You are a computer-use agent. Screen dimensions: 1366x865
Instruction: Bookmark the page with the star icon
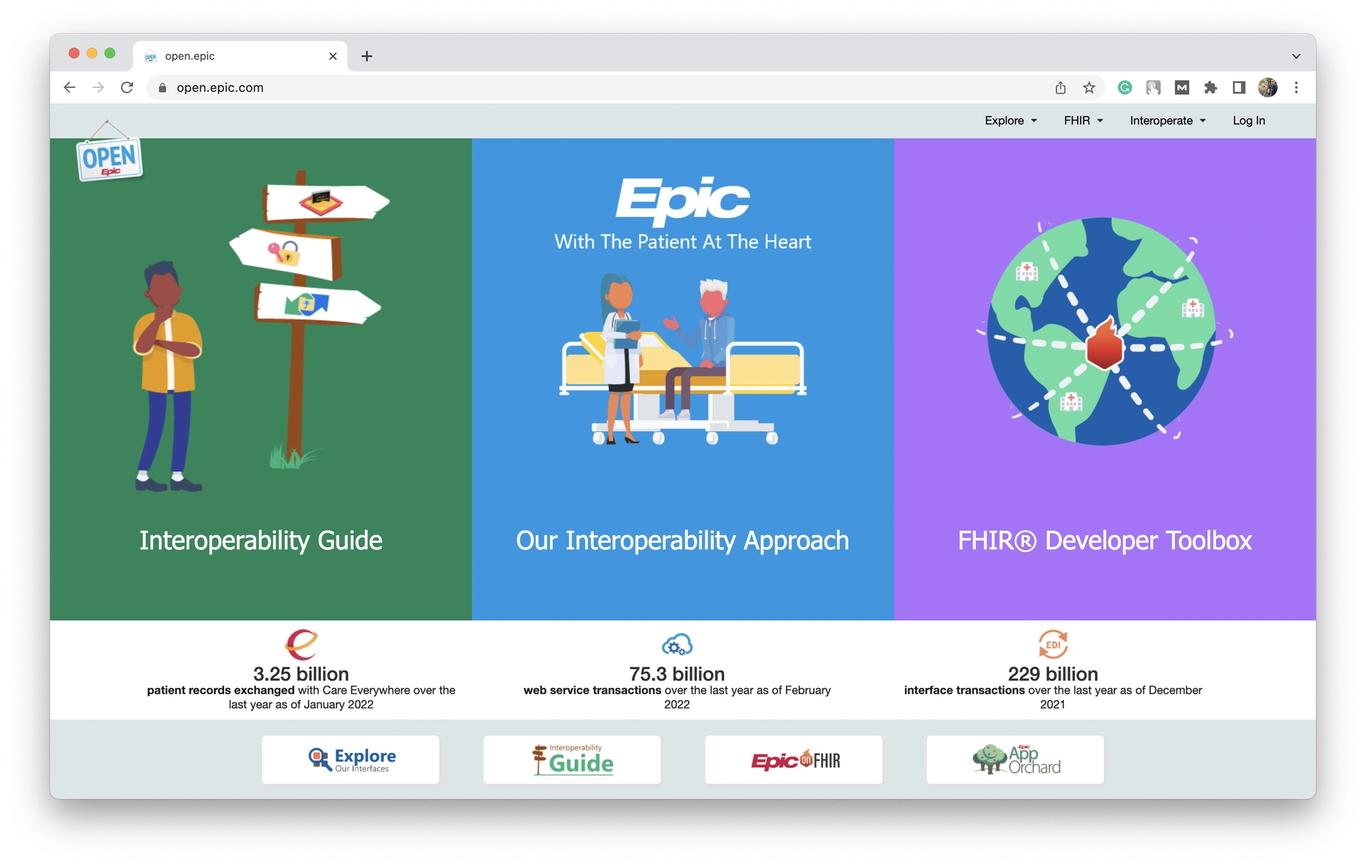coord(1088,87)
